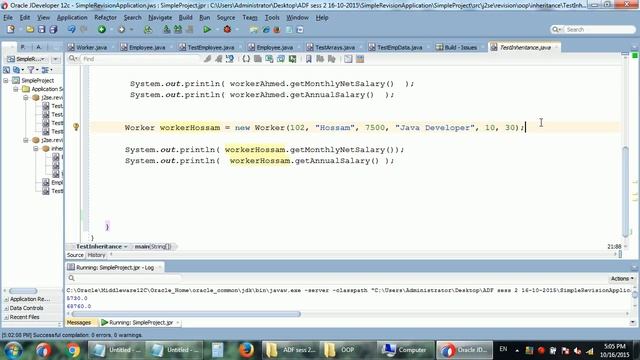Click the OOP folder taskbar button

pyautogui.click(x=348, y=350)
